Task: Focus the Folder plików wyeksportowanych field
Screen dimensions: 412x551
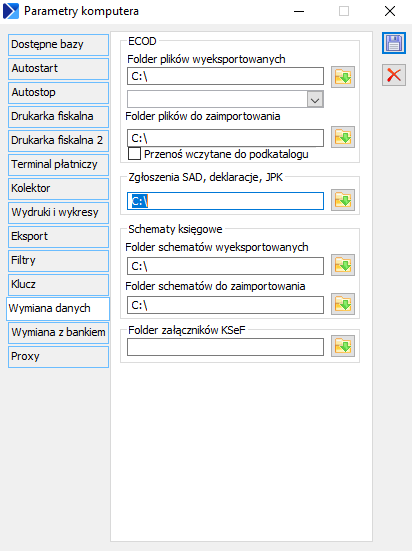Action: click(x=225, y=76)
